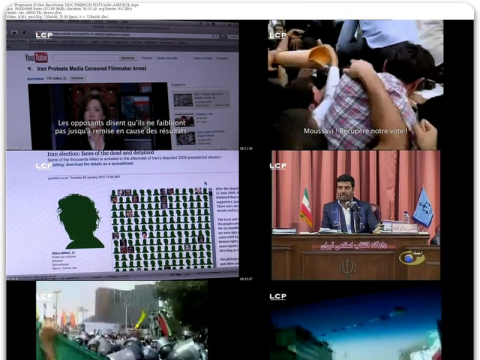480x360 pixels.
Task: Click the large green silhouette portrait
Action: pyautogui.click(x=80, y=221)
